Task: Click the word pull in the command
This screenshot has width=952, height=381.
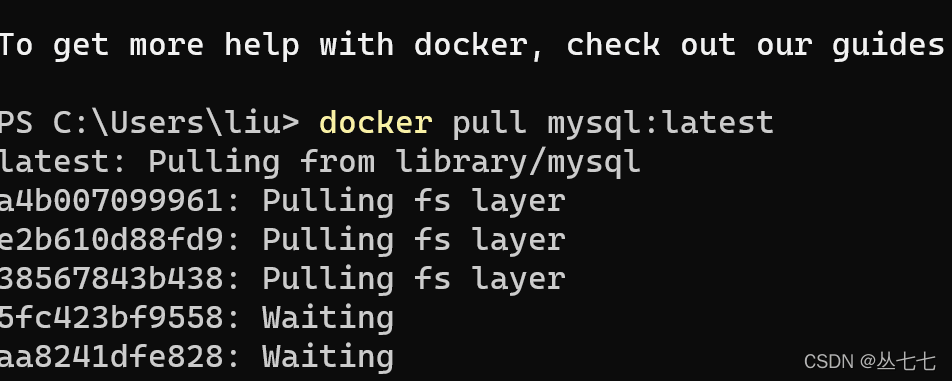Action: coord(489,125)
